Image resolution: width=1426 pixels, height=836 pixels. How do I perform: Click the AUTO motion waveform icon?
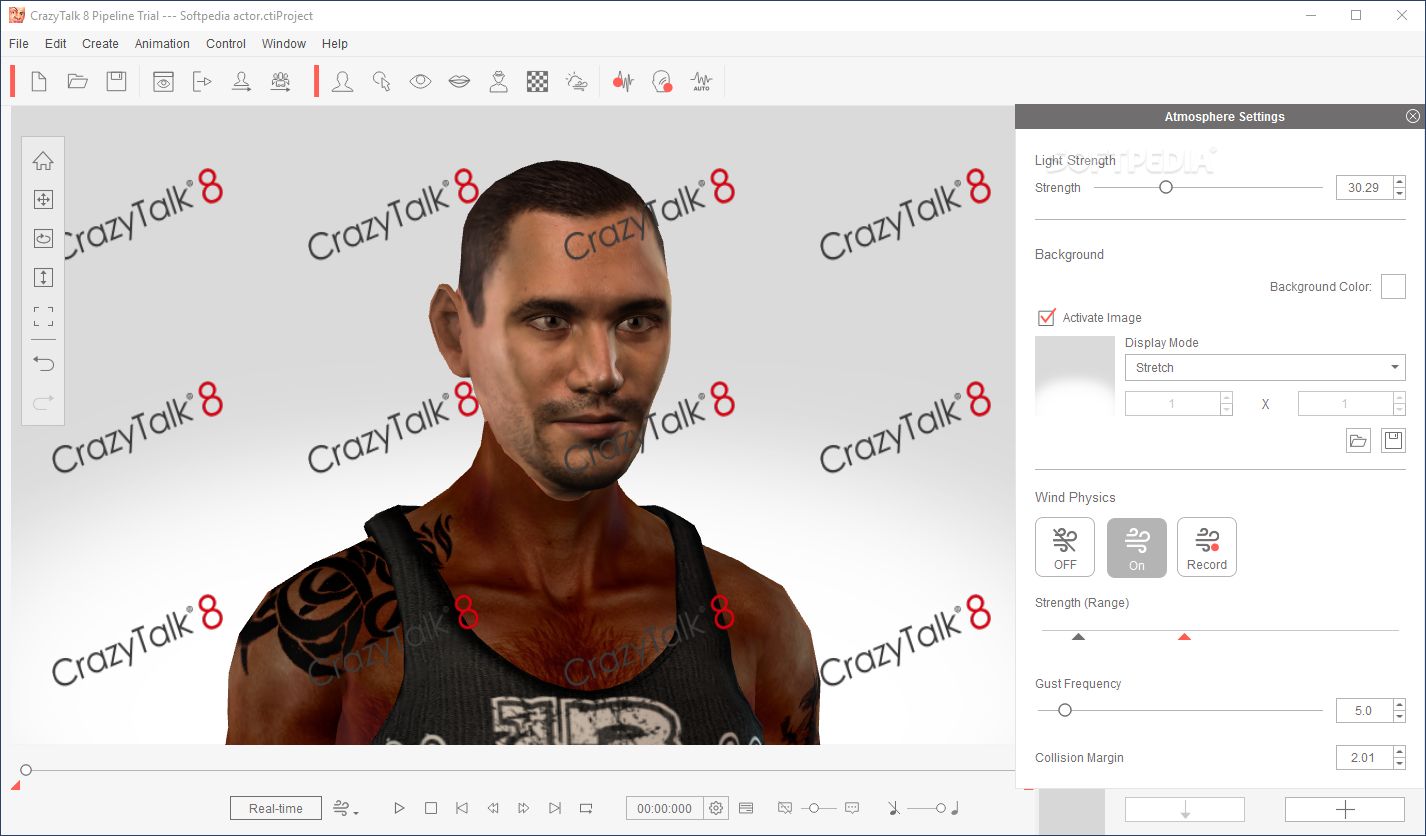click(701, 82)
